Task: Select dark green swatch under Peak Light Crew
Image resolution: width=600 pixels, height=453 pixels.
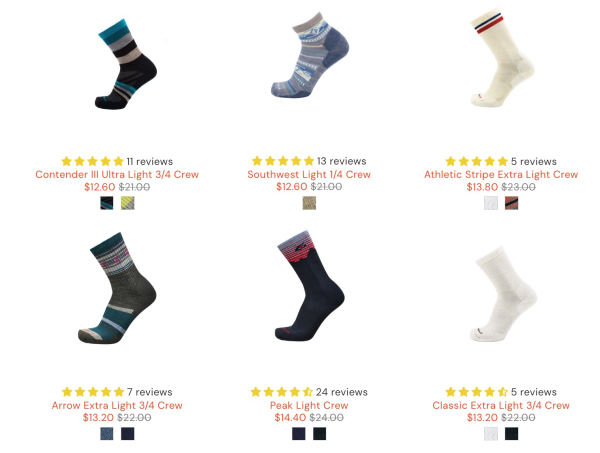Action: click(x=320, y=434)
